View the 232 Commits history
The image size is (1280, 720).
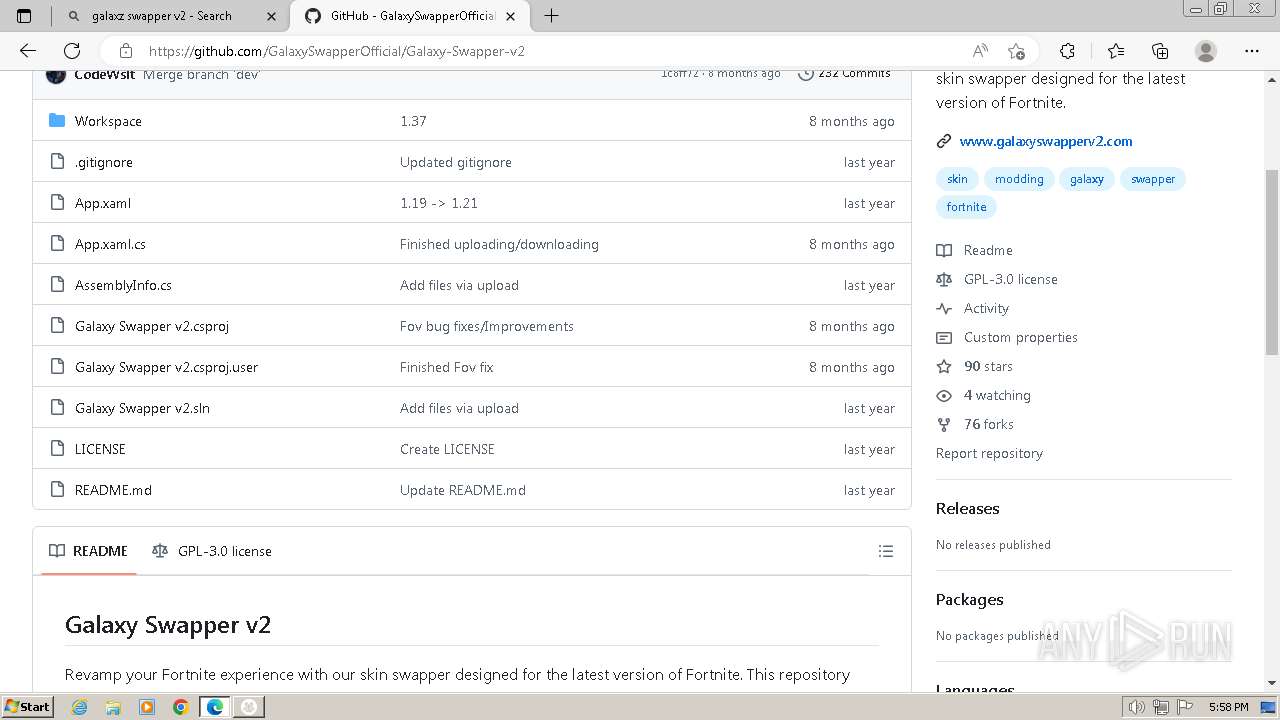[844, 74]
